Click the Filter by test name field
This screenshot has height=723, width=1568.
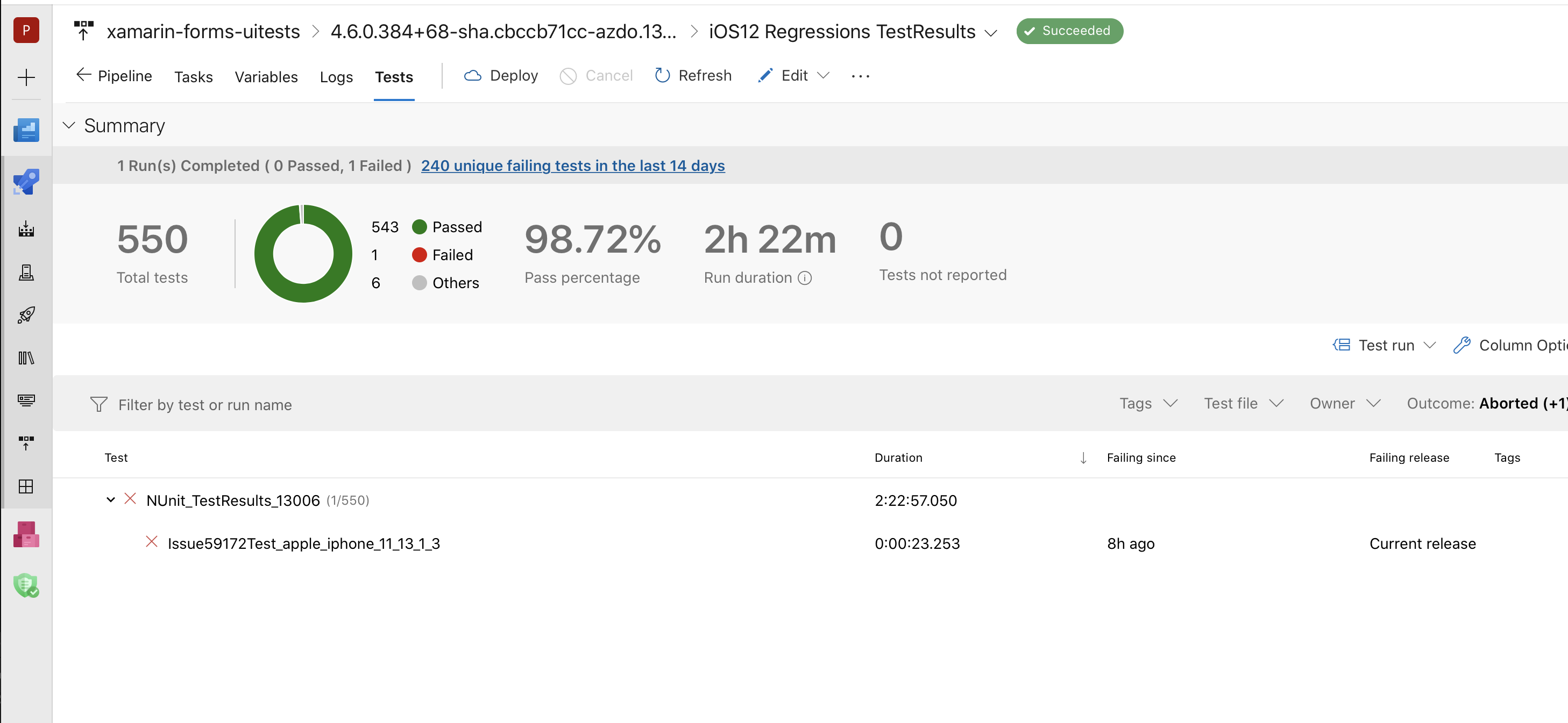coord(204,404)
